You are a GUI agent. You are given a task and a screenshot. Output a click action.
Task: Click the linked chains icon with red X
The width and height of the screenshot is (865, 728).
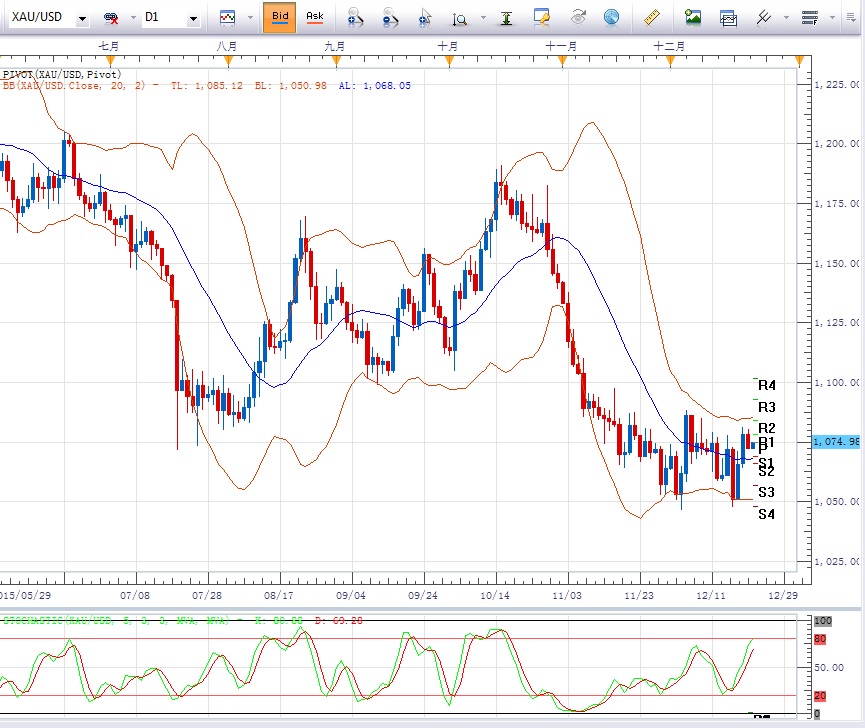[112, 18]
